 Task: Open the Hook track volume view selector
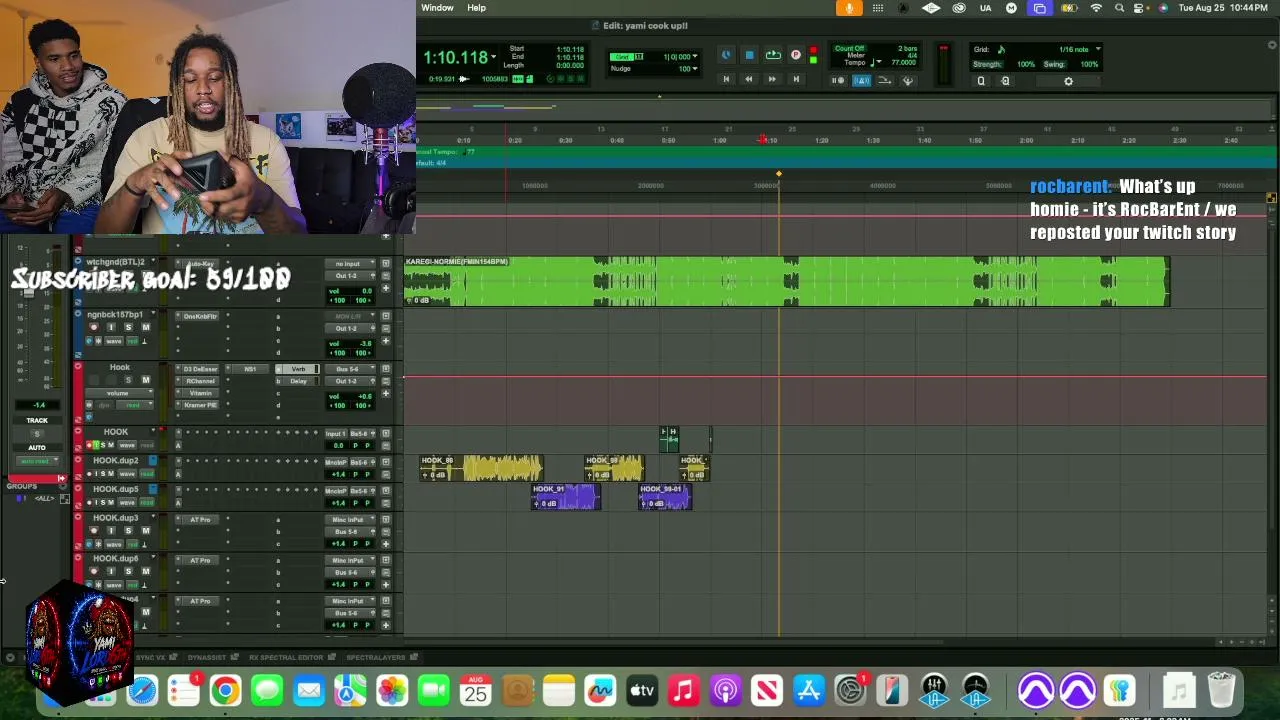119,393
